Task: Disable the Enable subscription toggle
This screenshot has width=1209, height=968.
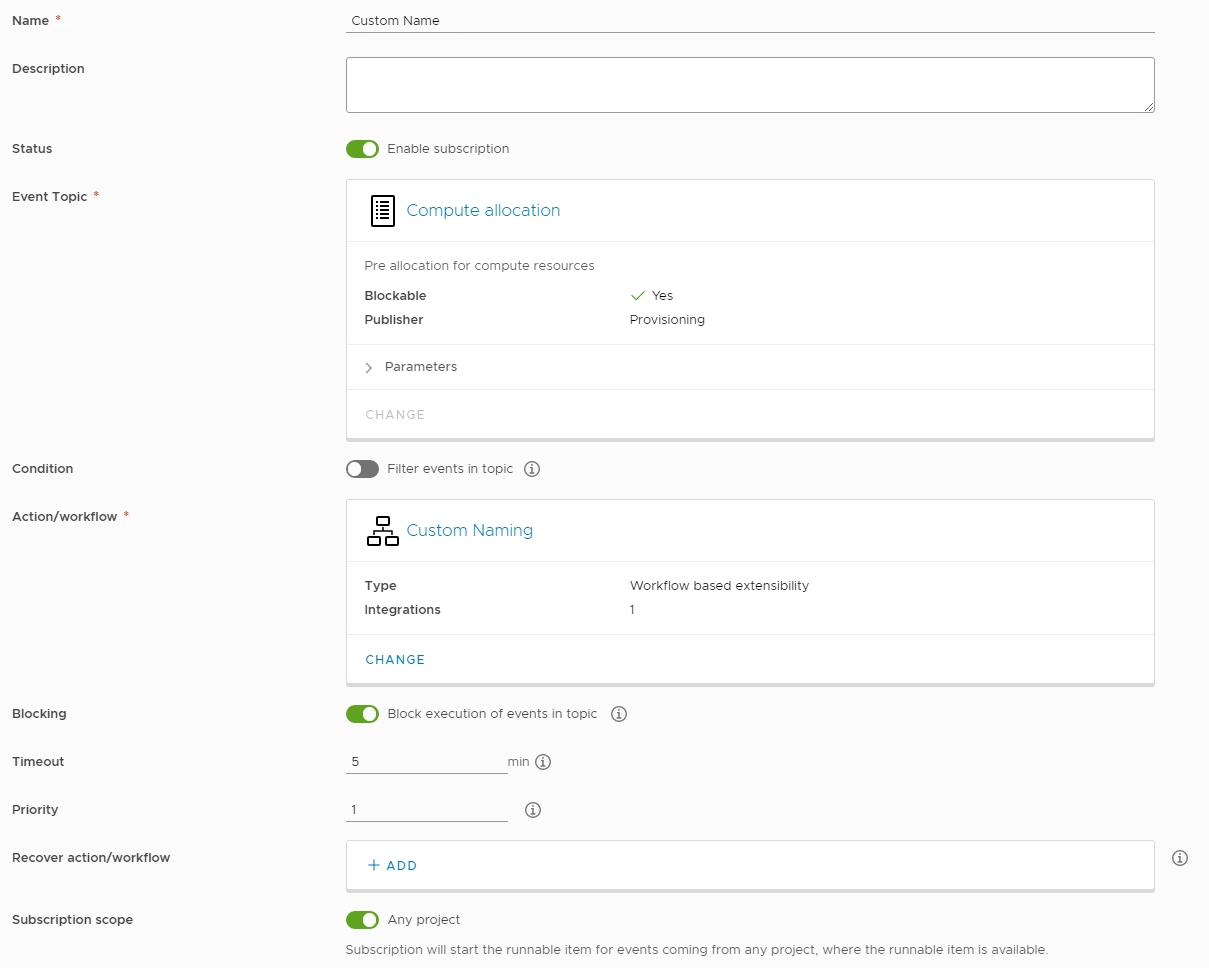Action: tap(362, 149)
